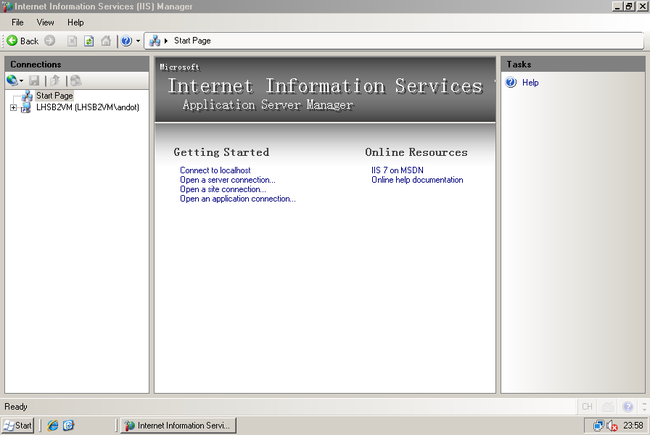The image size is (650, 435).
Task: Click the Create New Connection globe icon
Action: (x=12, y=80)
